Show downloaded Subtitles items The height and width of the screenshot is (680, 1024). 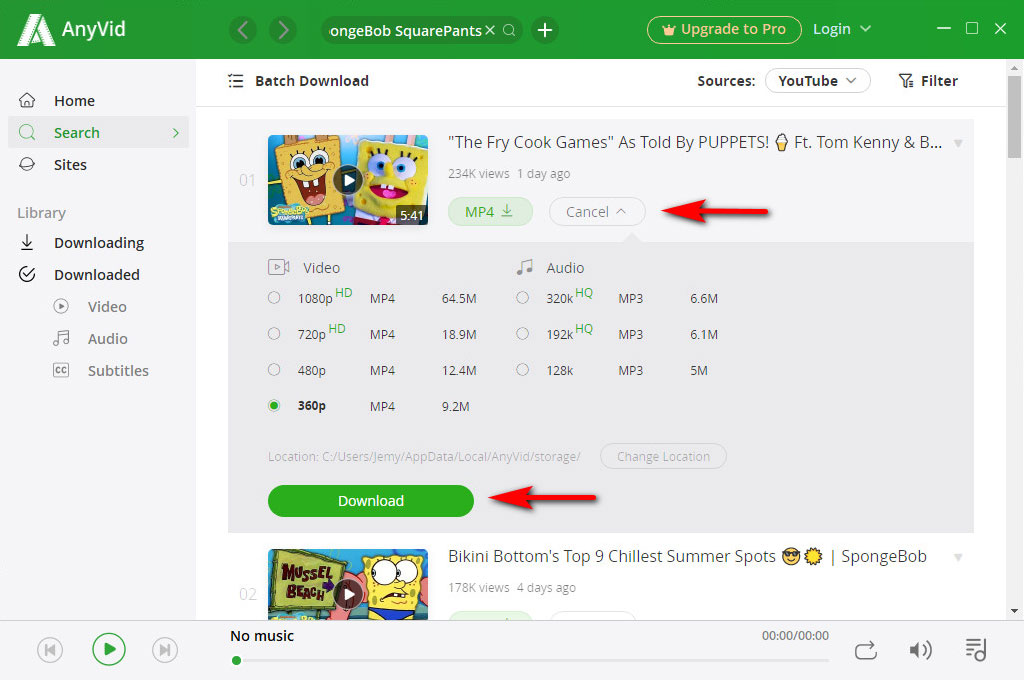point(118,371)
